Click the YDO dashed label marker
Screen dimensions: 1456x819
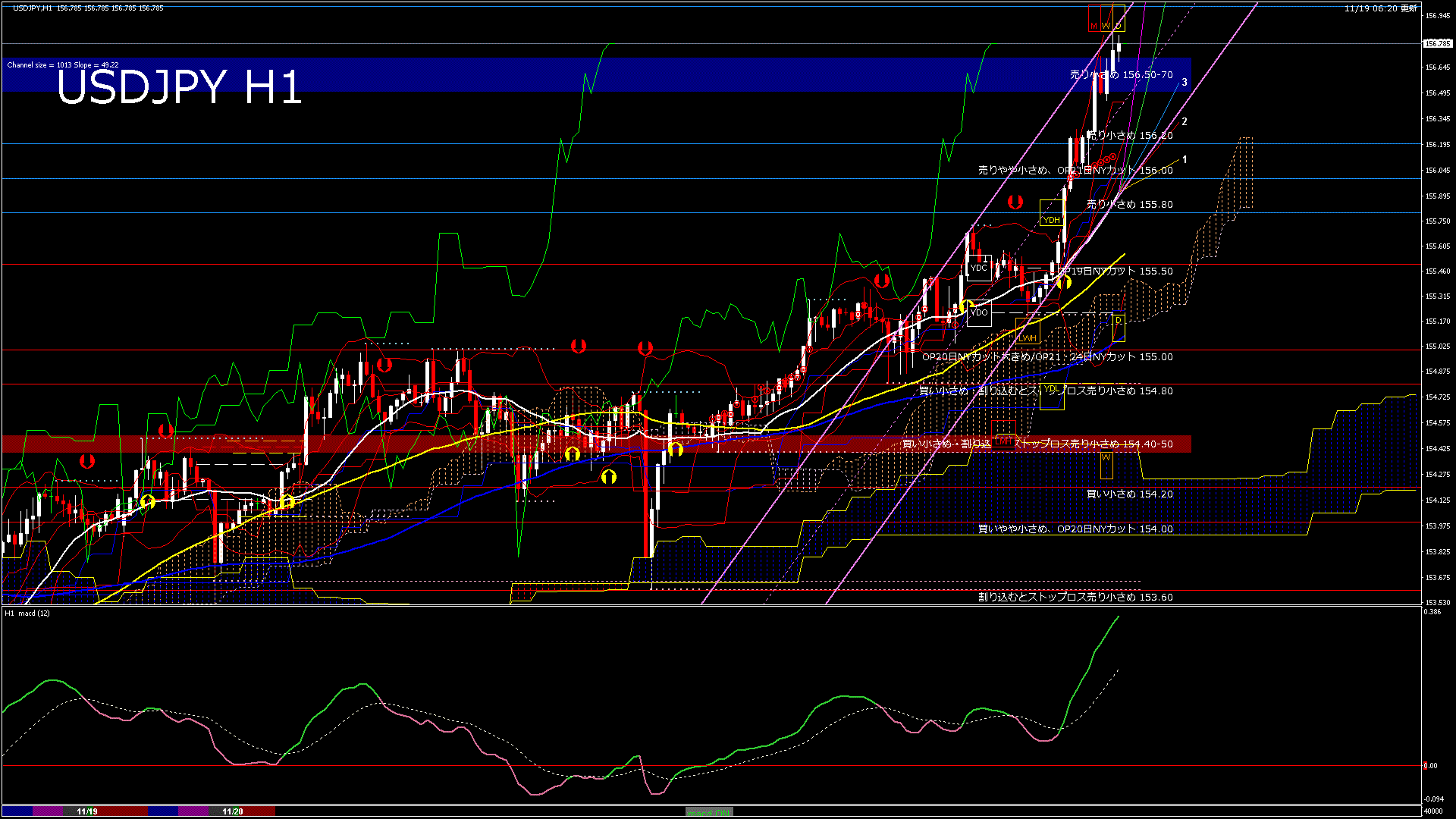980,312
